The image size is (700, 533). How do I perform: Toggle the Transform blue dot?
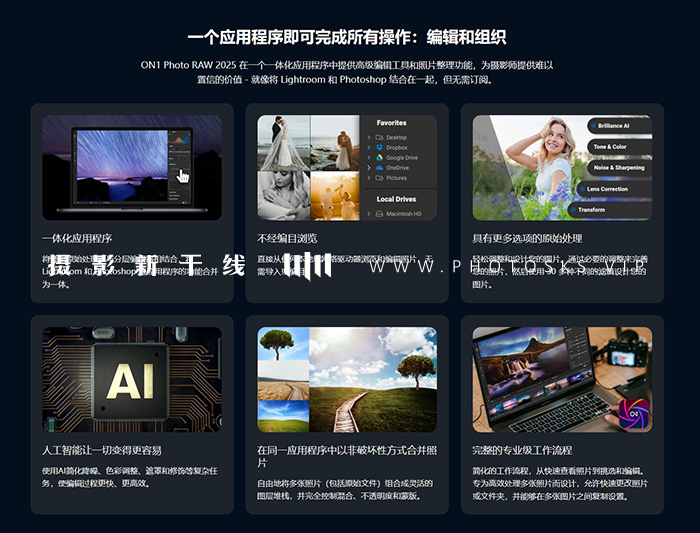coord(574,210)
